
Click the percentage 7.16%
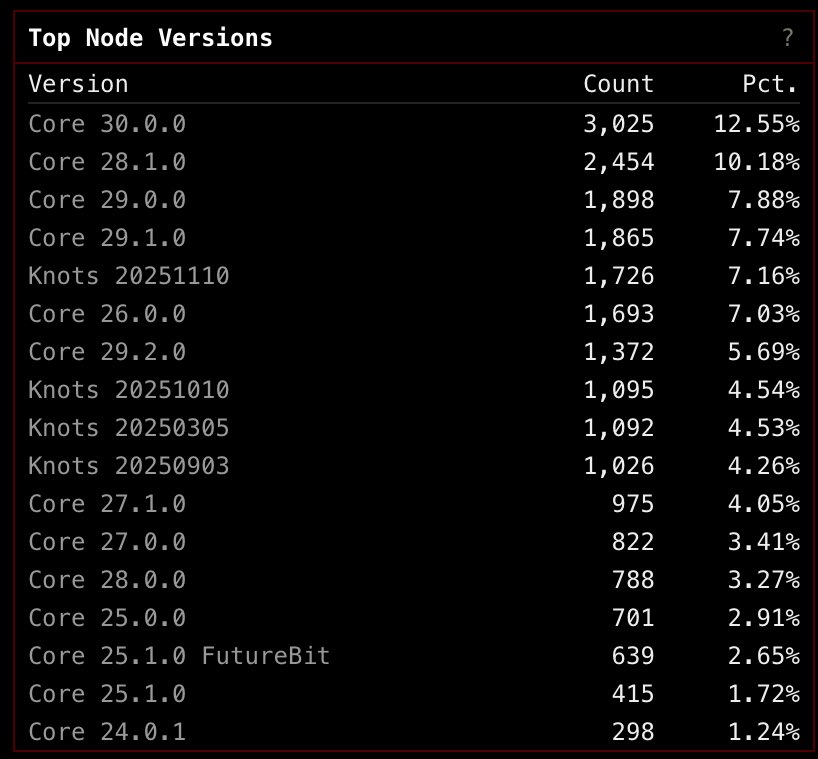(764, 276)
